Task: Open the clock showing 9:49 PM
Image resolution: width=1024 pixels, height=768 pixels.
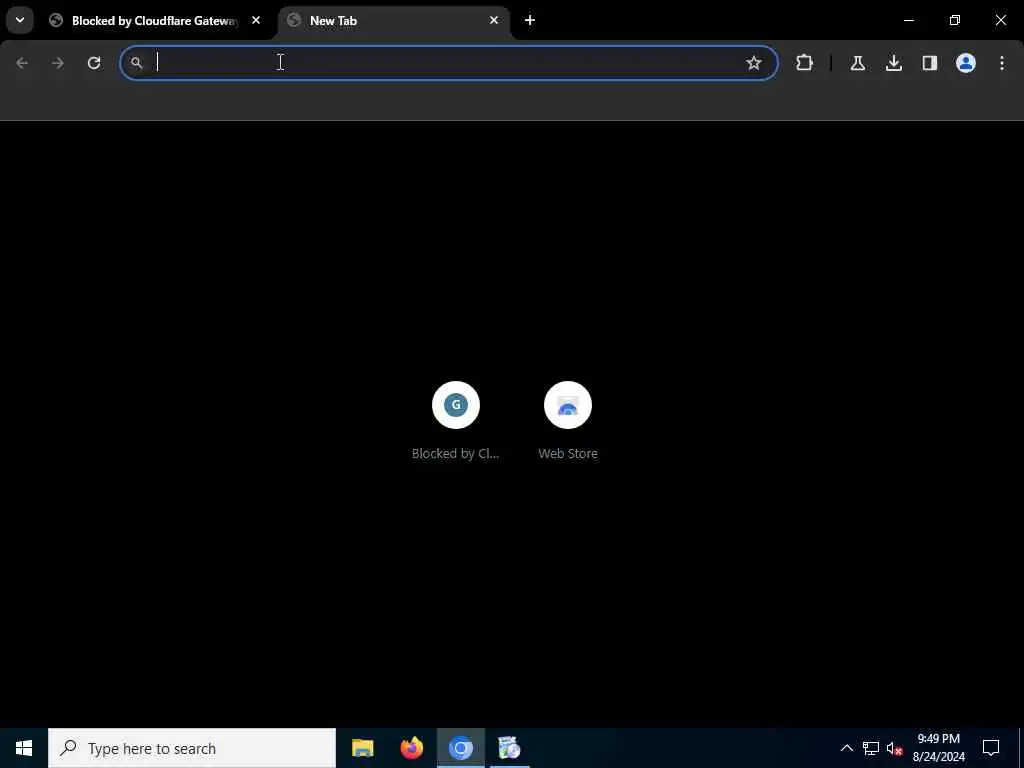Action: click(938, 748)
